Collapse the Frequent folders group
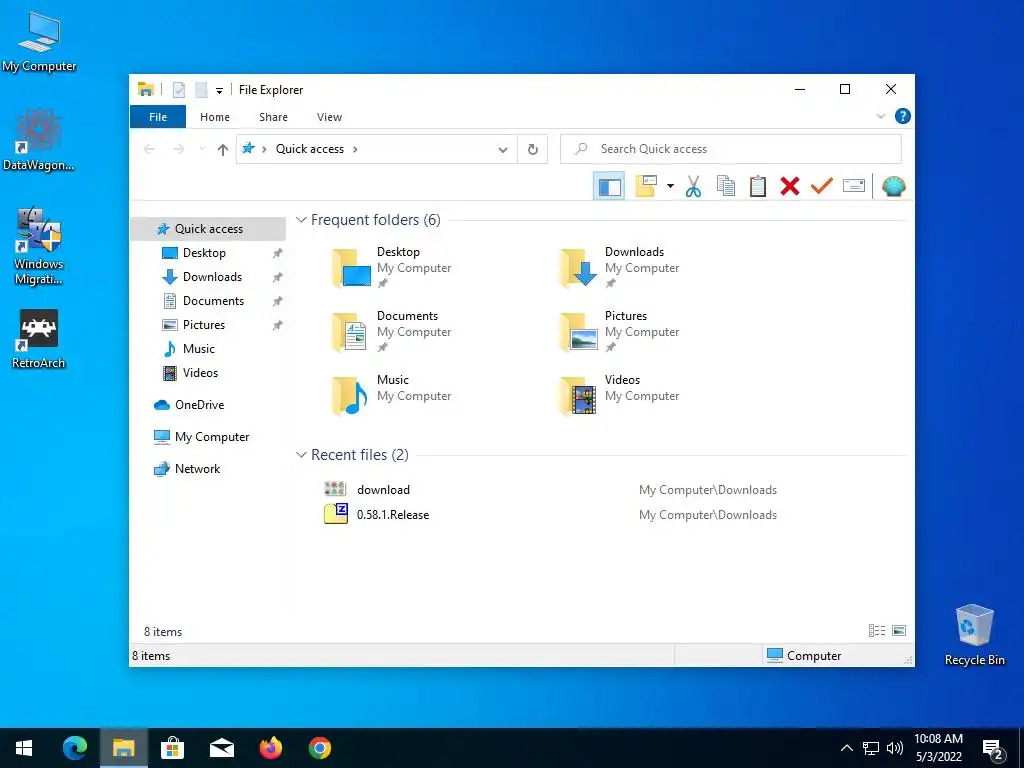 (301, 220)
